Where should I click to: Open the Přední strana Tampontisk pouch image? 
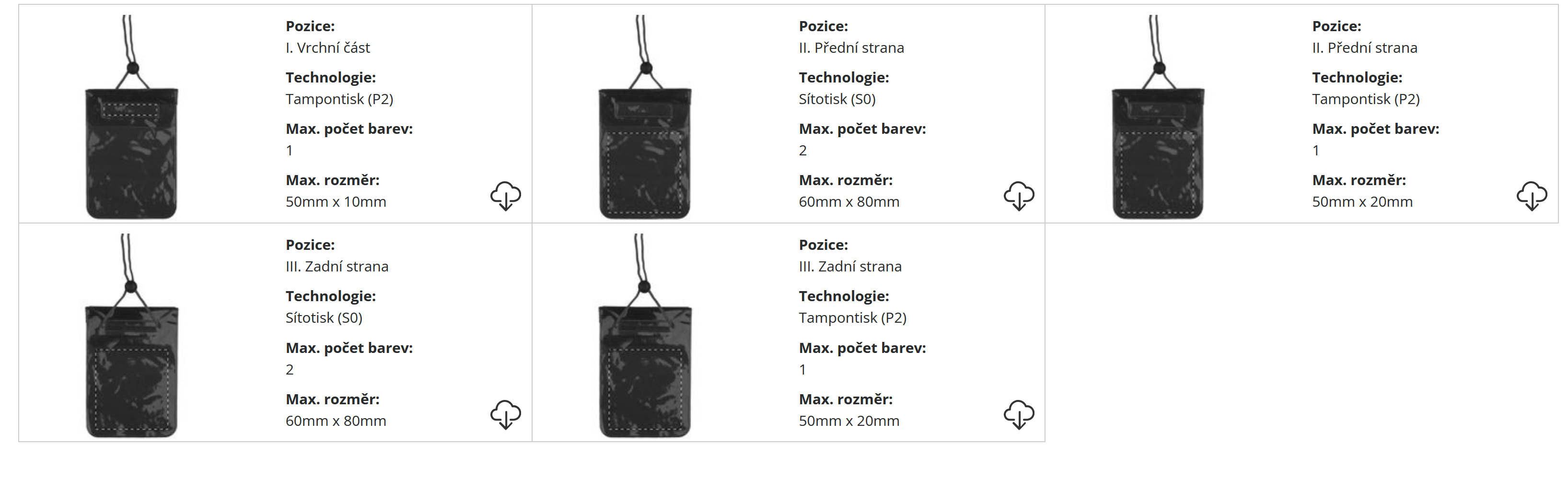(1158, 117)
